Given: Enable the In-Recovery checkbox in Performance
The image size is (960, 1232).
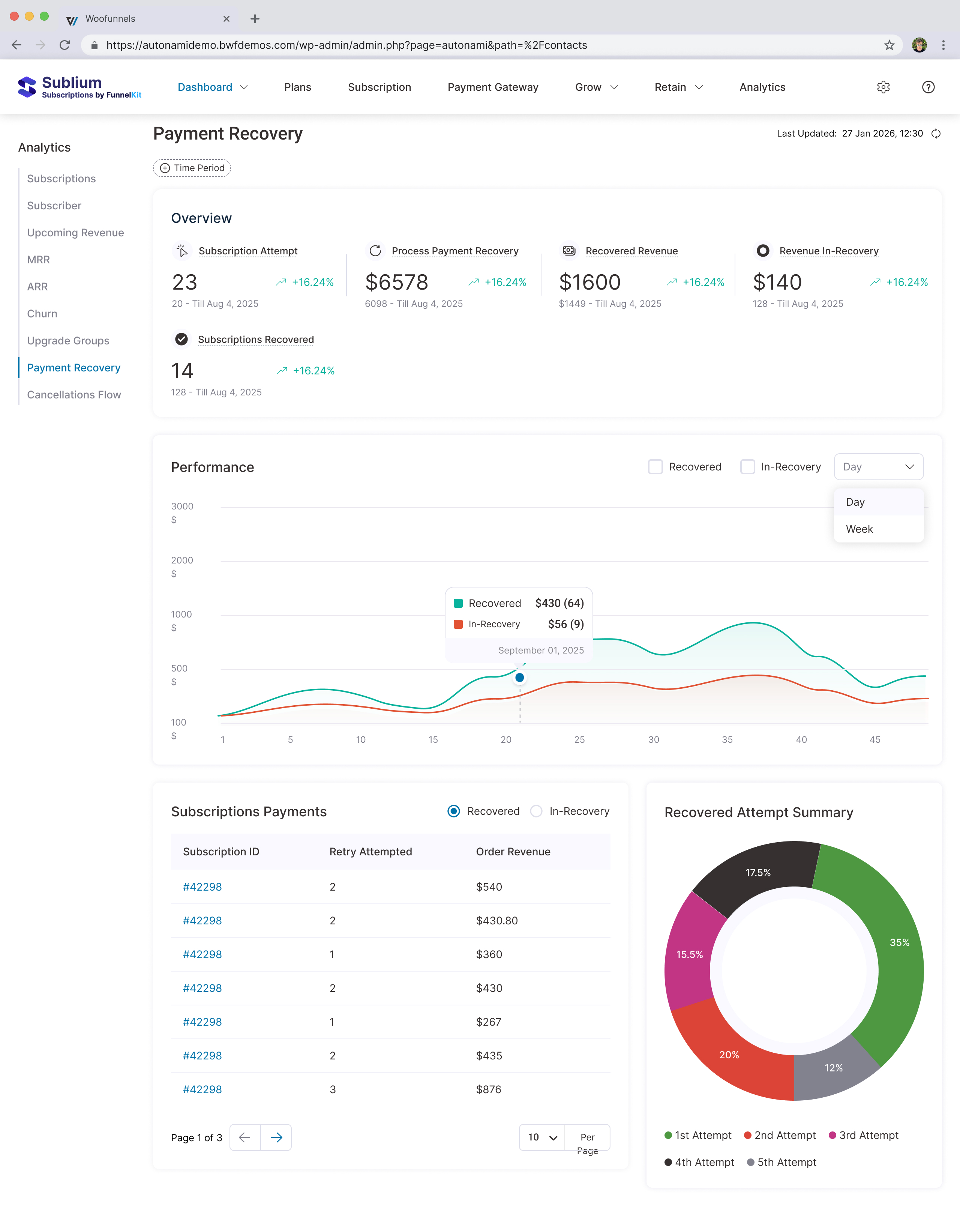Looking at the screenshot, I should pos(747,467).
